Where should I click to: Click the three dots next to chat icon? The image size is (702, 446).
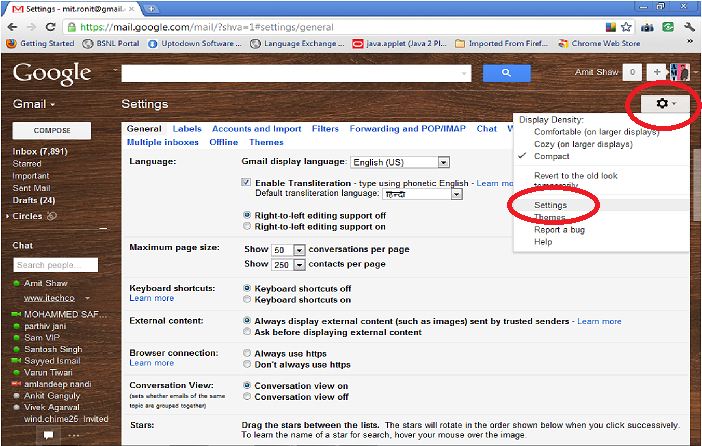point(74,435)
